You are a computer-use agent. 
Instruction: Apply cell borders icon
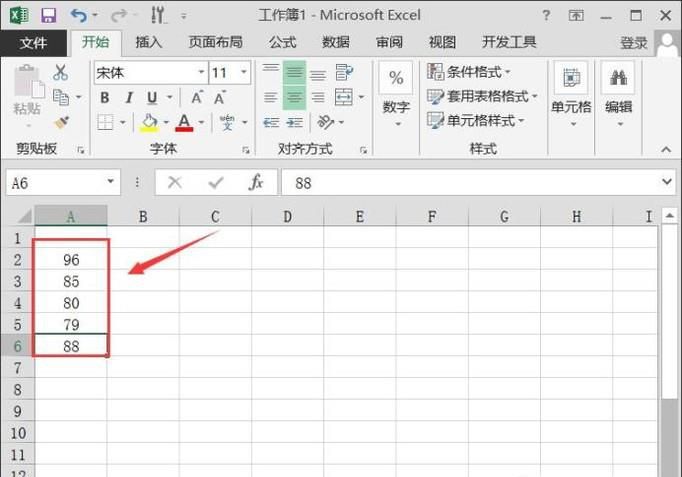[105, 123]
